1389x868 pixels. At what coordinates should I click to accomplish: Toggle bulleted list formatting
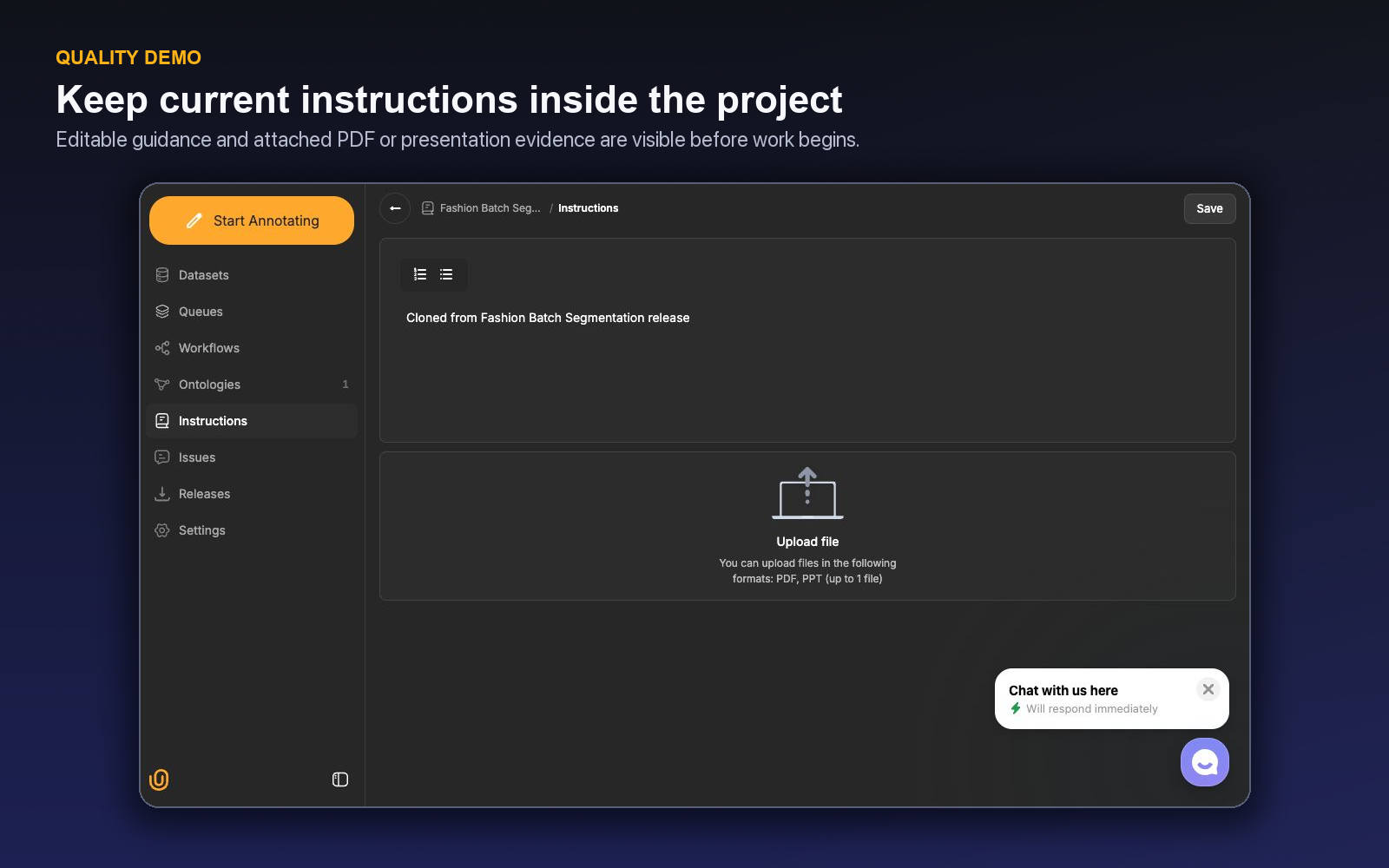point(446,274)
